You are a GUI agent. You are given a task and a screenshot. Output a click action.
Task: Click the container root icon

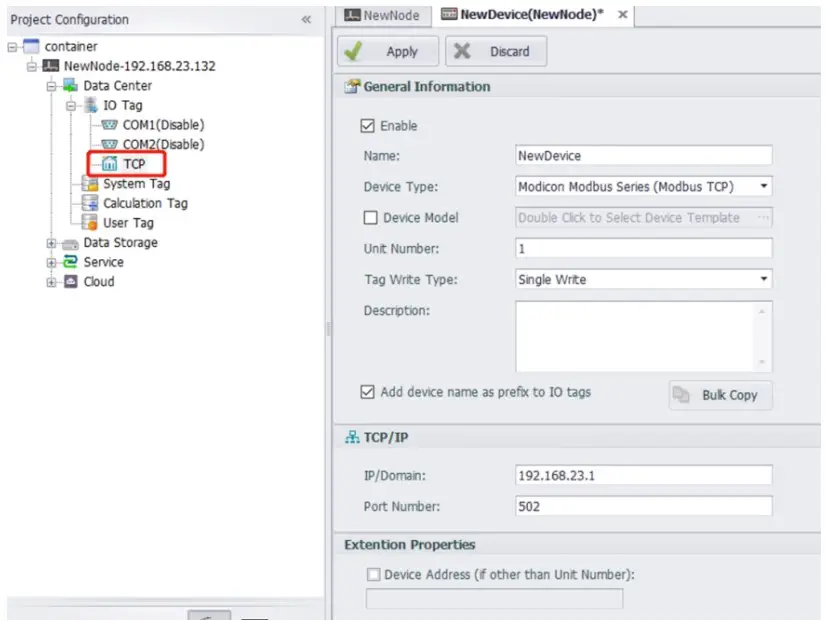pos(31,46)
